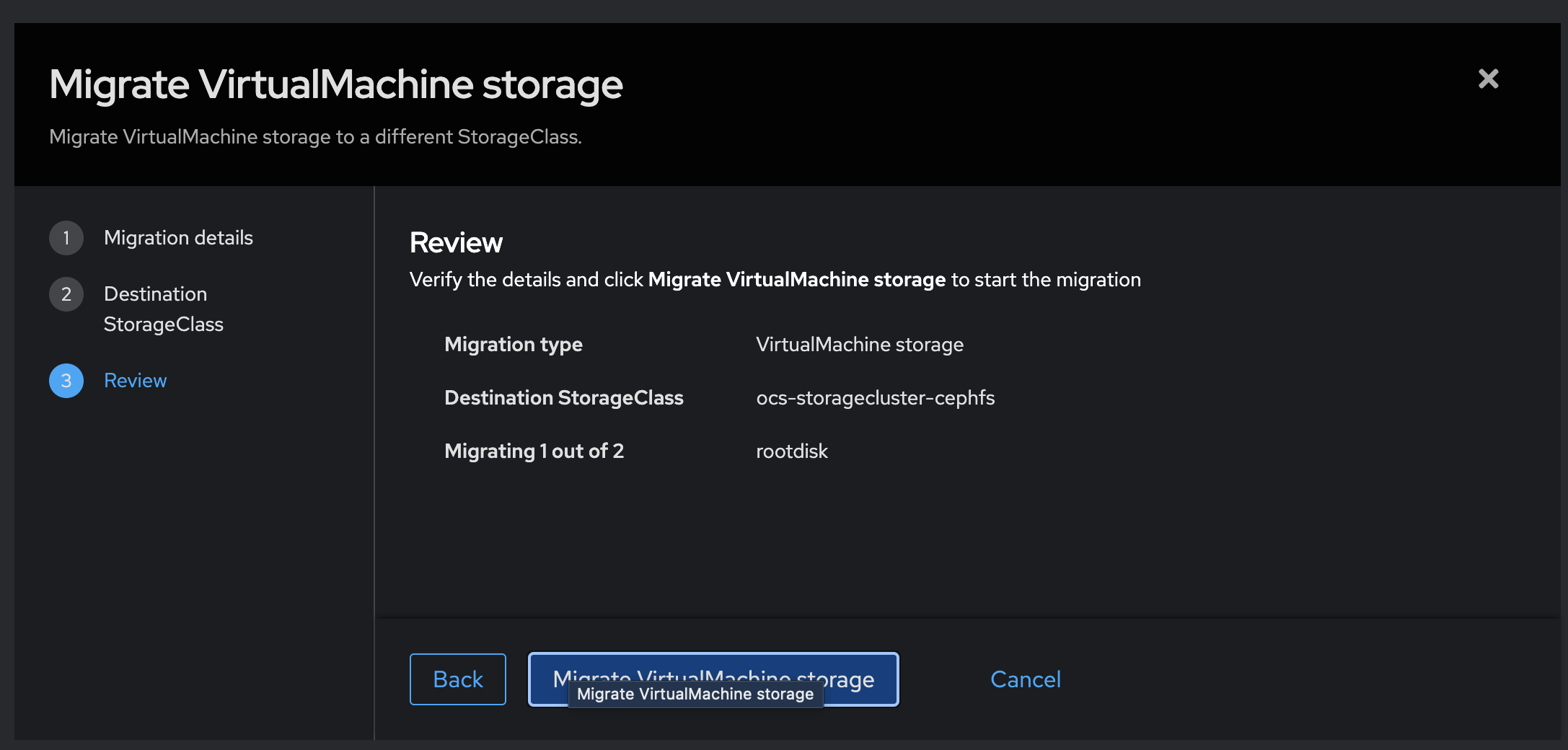Click the Migrate VirtualMachine storage tooltip
This screenshot has width=1568, height=750.
tap(695, 694)
